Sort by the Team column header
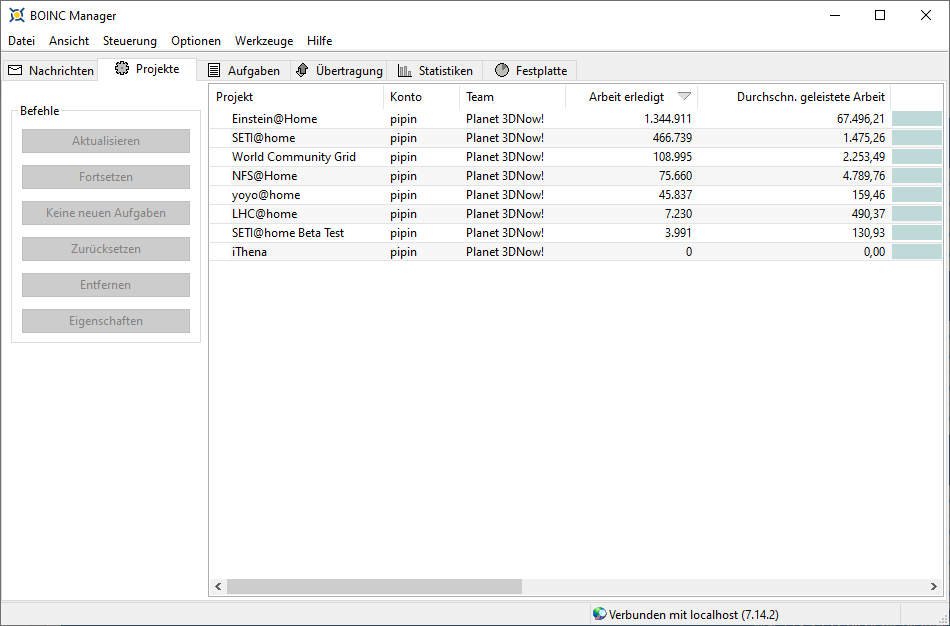The image size is (950, 626). [x=513, y=96]
